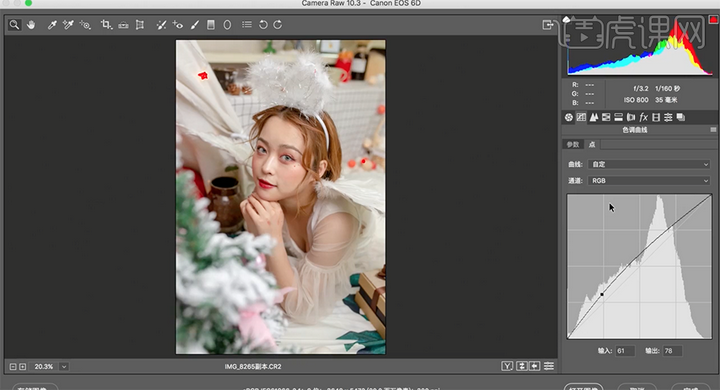Select the control point on the tone curve

(602, 294)
